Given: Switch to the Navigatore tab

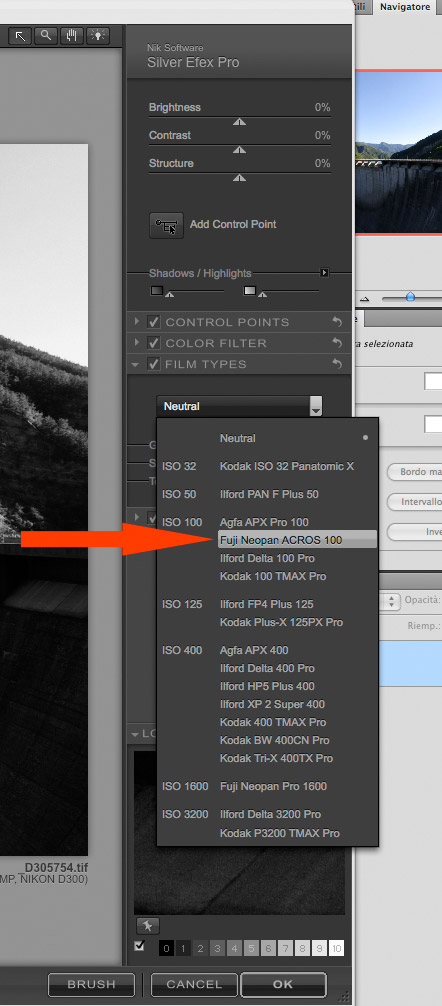Looking at the screenshot, I should coord(405,7).
